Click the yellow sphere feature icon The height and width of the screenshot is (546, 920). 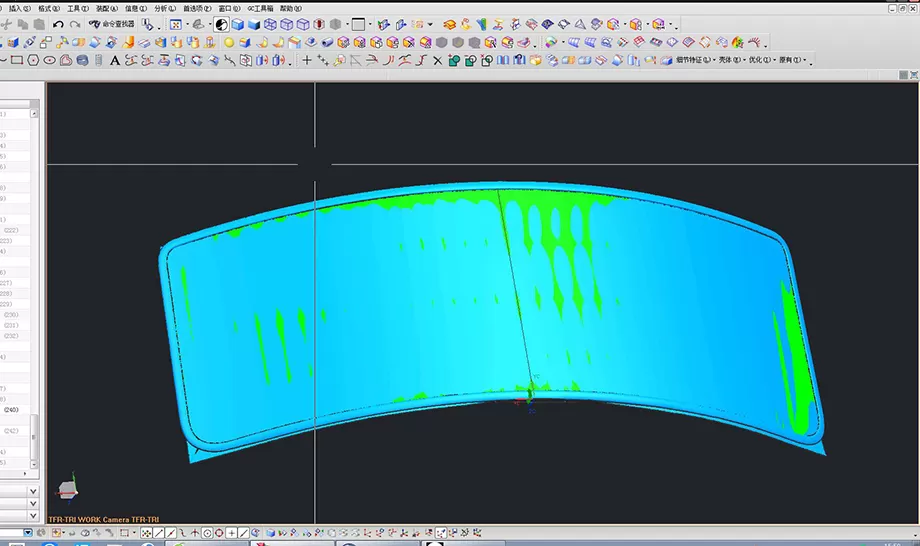pos(229,42)
